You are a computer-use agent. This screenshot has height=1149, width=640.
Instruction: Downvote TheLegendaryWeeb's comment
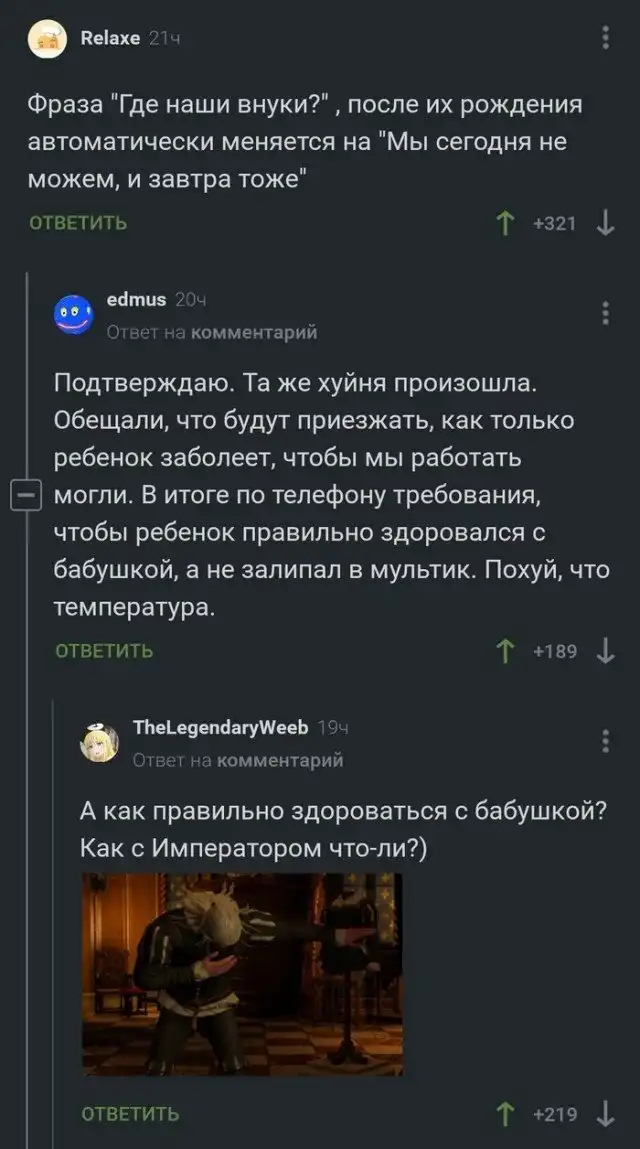[x=604, y=1113]
